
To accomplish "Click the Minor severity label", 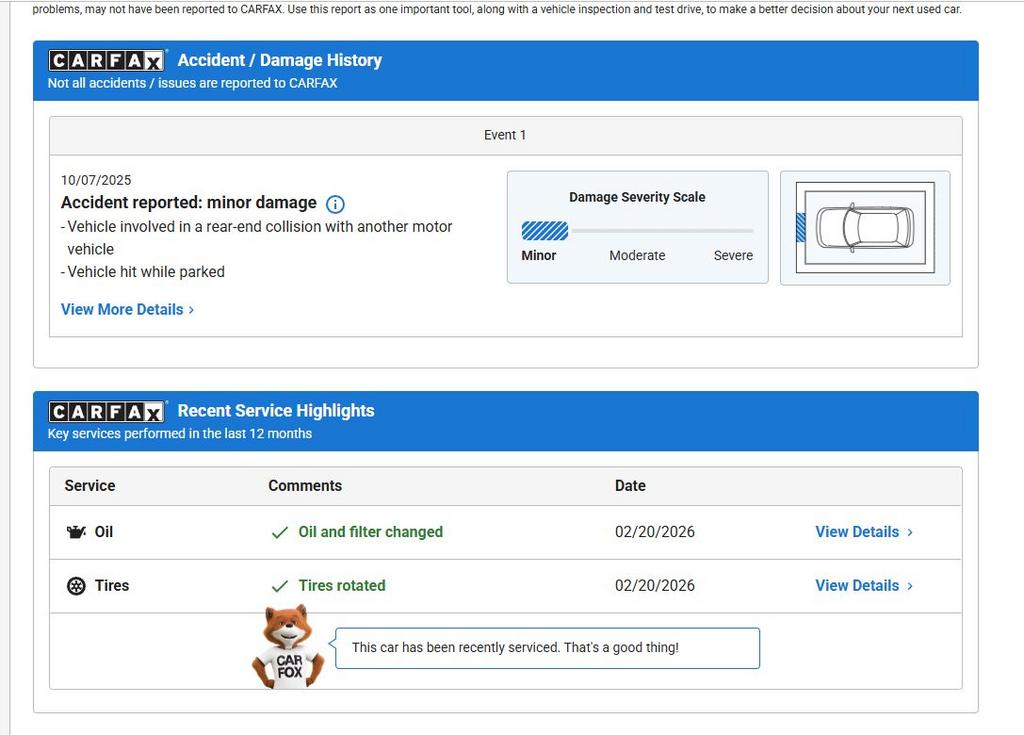I will pos(539,255).
